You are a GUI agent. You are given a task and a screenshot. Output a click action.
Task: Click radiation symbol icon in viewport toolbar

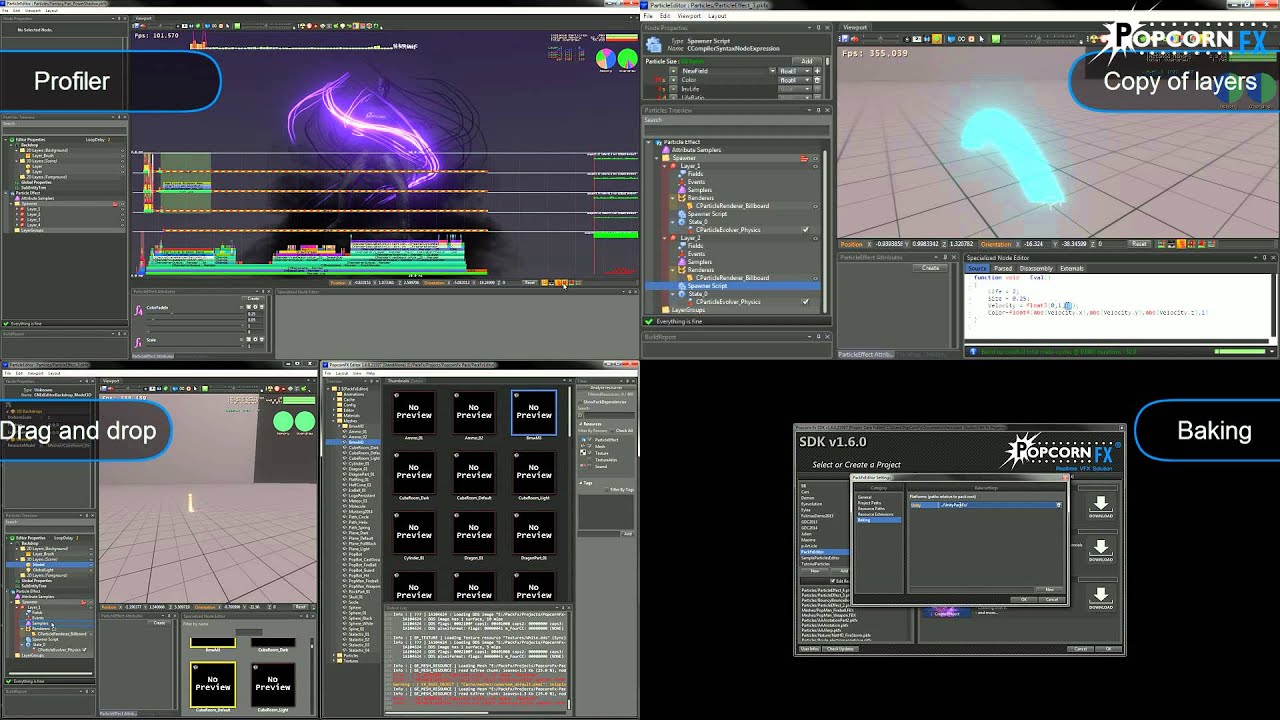(1093, 39)
